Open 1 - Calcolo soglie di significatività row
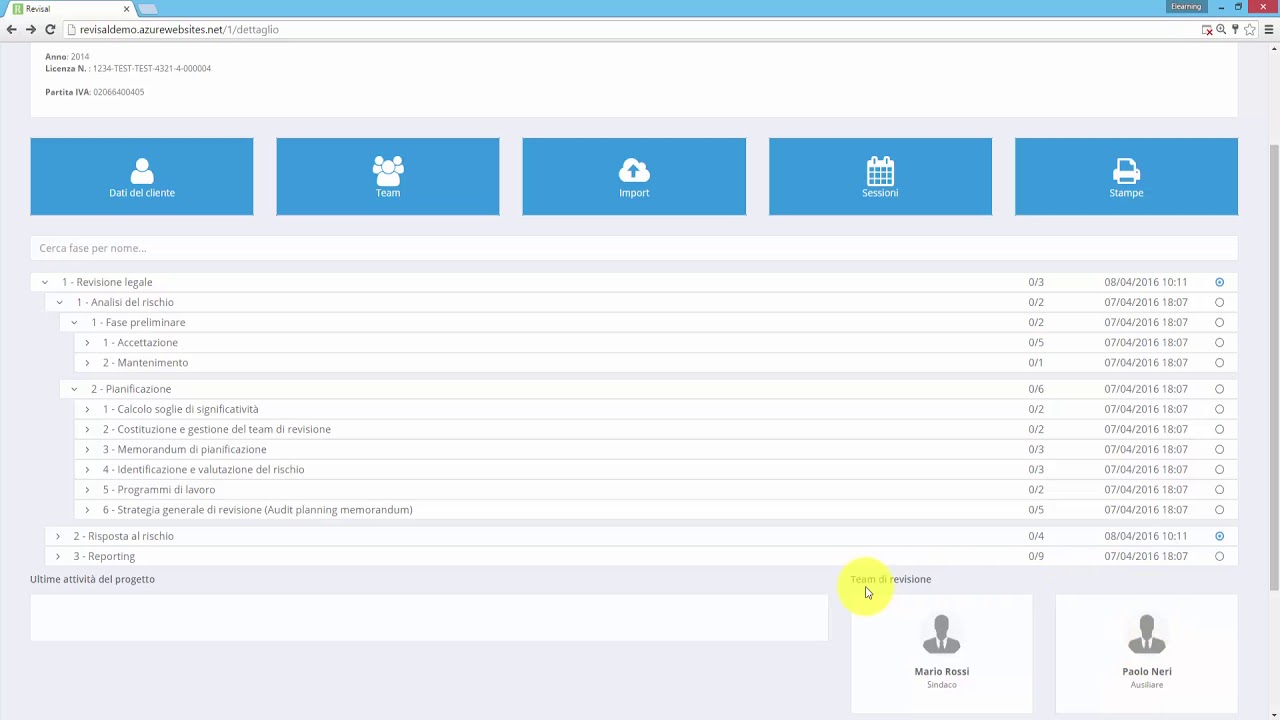Screen dimensions: 1280x720 (x=656, y=409)
